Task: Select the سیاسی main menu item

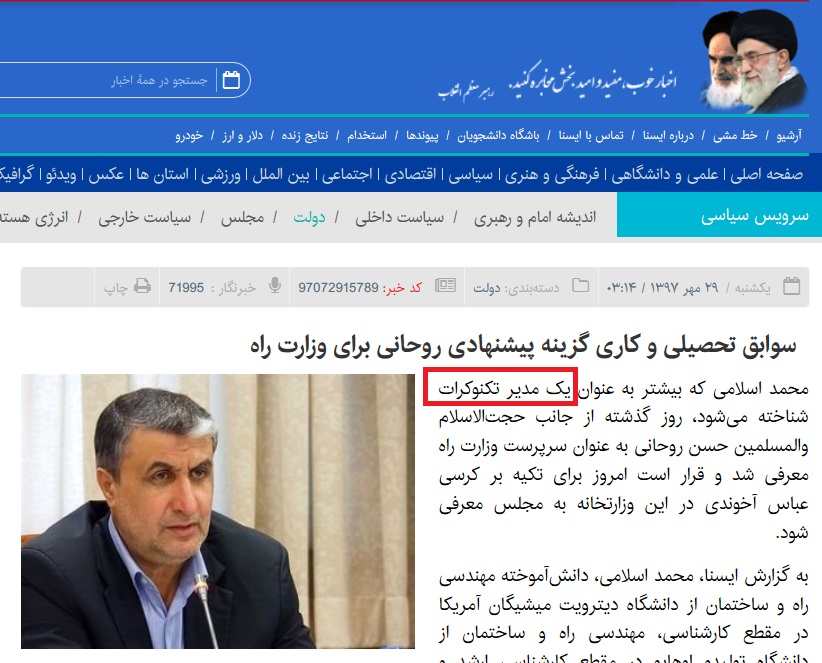Action: tap(470, 175)
